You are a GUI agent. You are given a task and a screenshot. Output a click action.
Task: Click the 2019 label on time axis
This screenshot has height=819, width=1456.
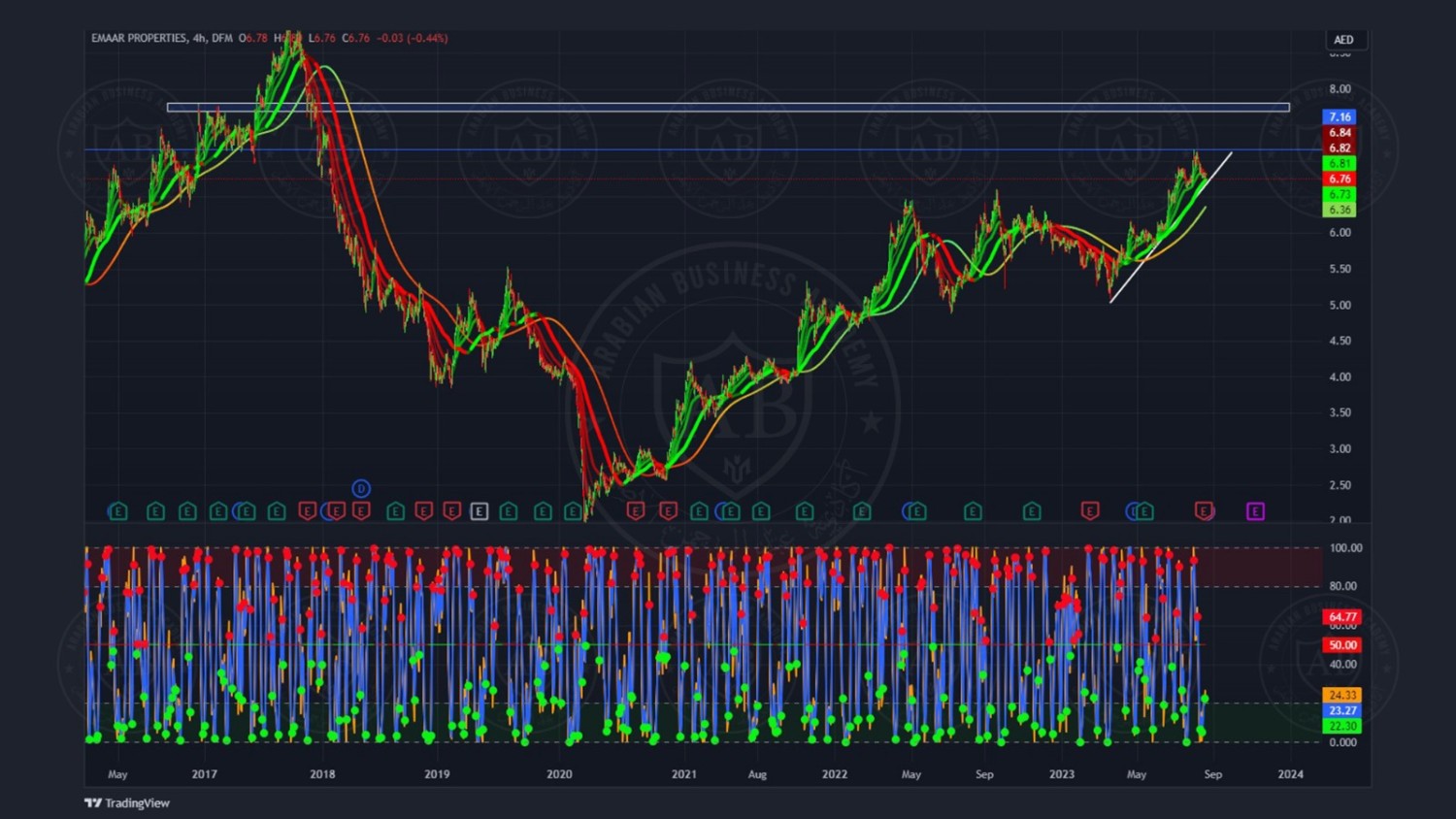[437, 774]
